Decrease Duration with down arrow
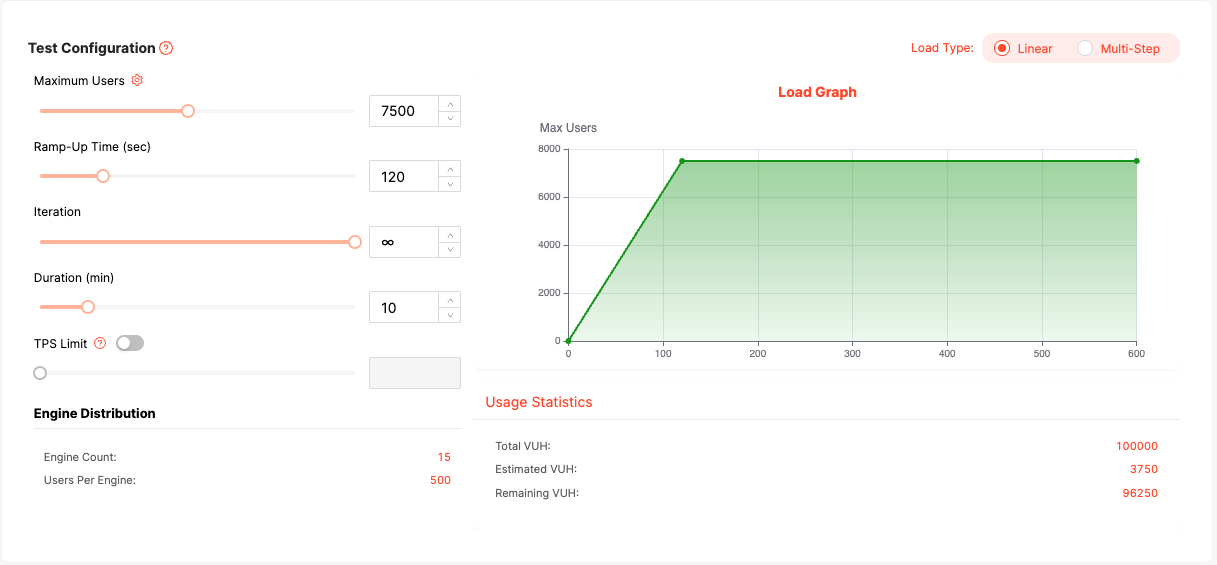 [x=450, y=314]
